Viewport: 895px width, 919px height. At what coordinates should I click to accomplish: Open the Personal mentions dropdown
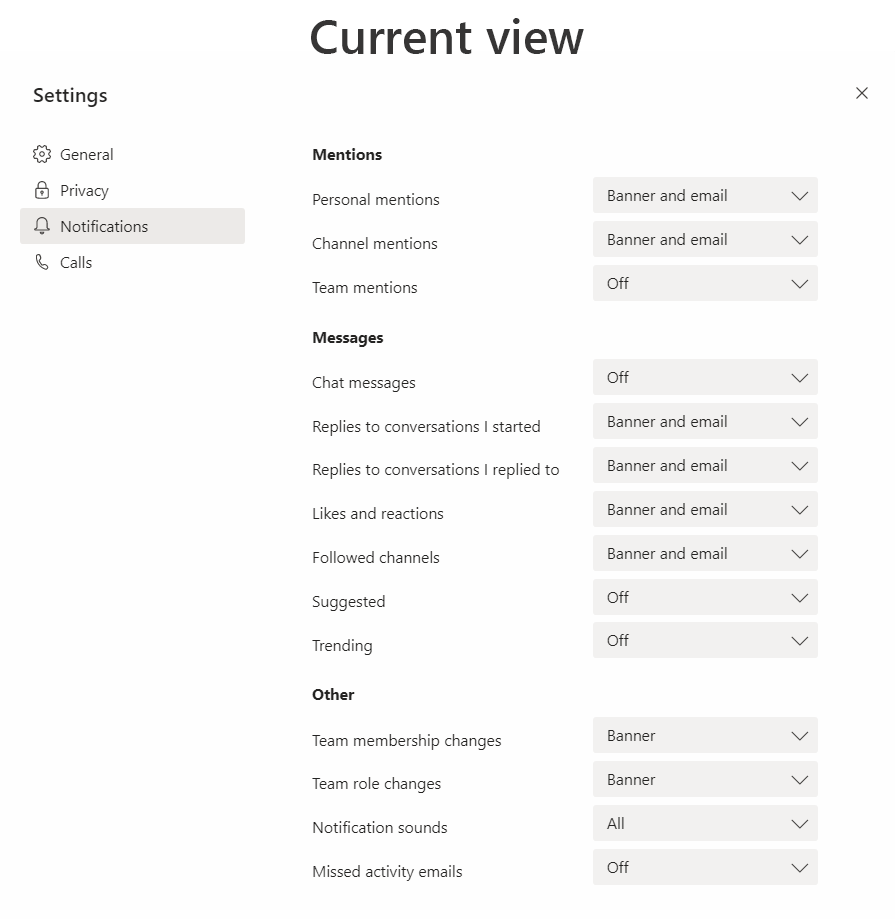coord(705,196)
